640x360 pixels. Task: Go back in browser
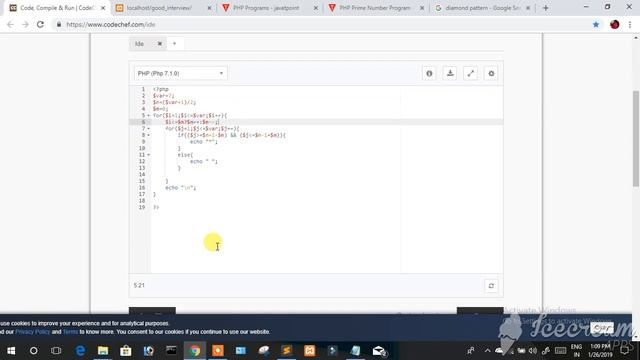(x=10, y=24)
